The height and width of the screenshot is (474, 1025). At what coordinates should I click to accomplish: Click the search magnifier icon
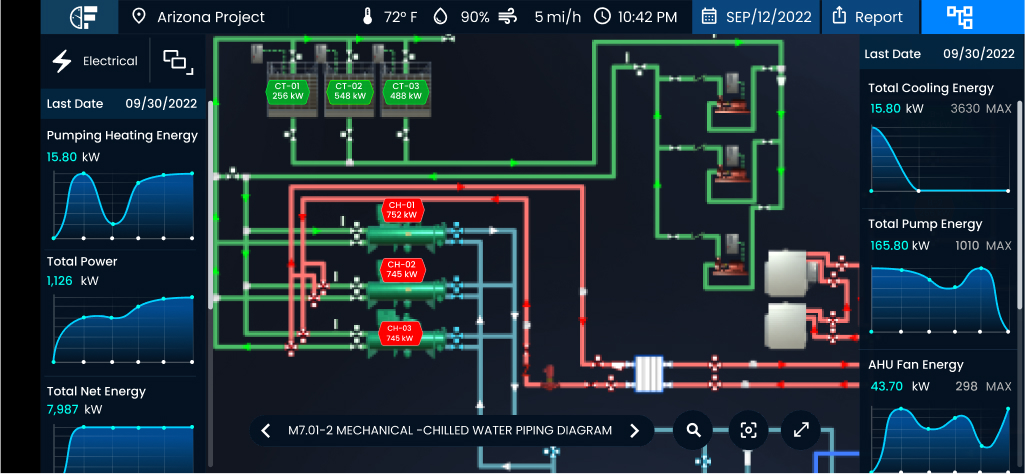(692, 430)
